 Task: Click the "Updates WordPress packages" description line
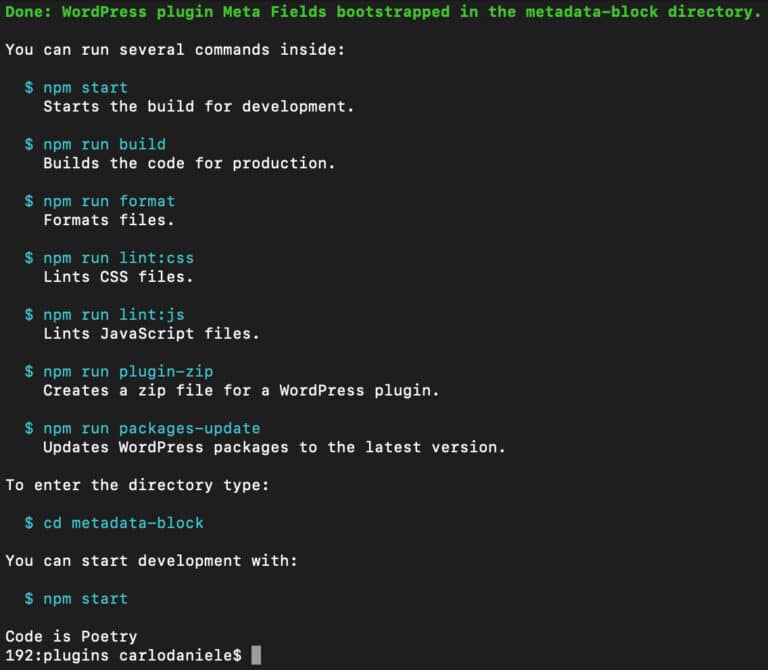274,447
